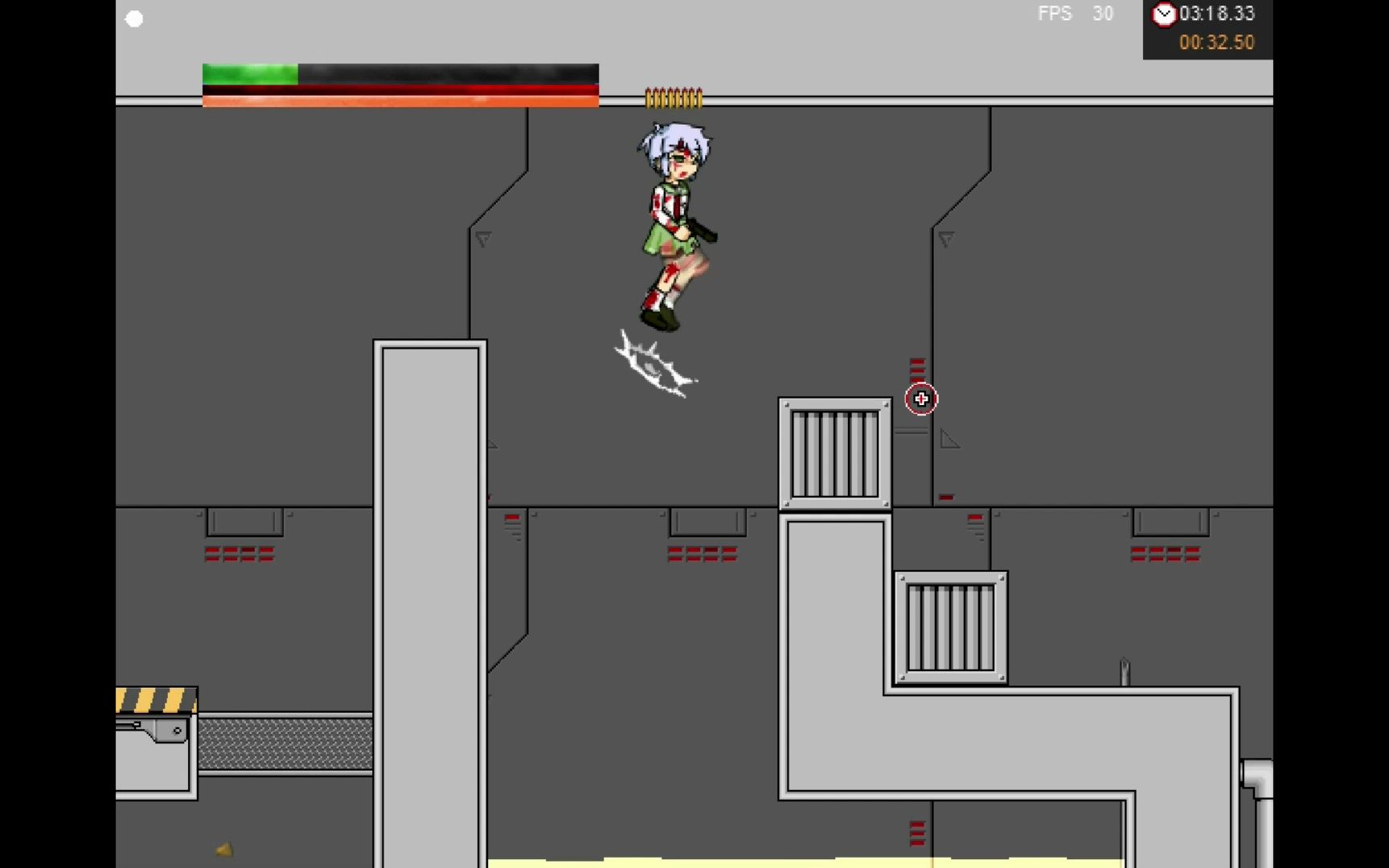The height and width of the screenshot is (868, 1389).
Task: Click the white circle indicator in the top corner
Action: [134, 19]
